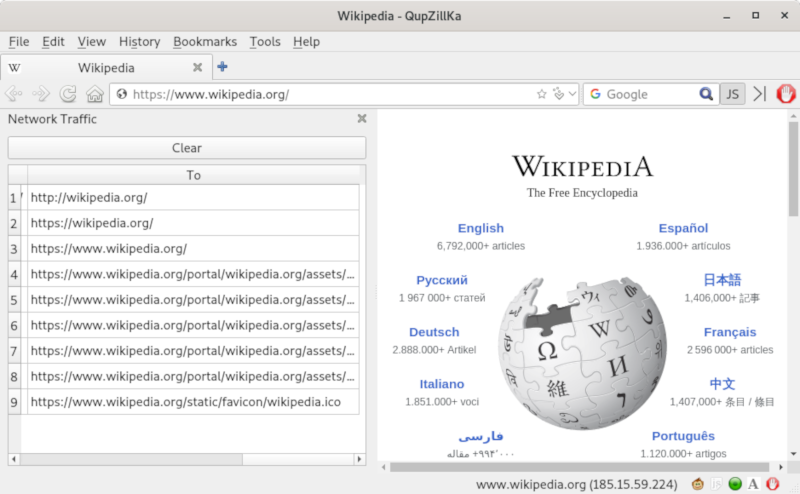
Task: Click the traffic list scroll right arrow
Action: 360,459
